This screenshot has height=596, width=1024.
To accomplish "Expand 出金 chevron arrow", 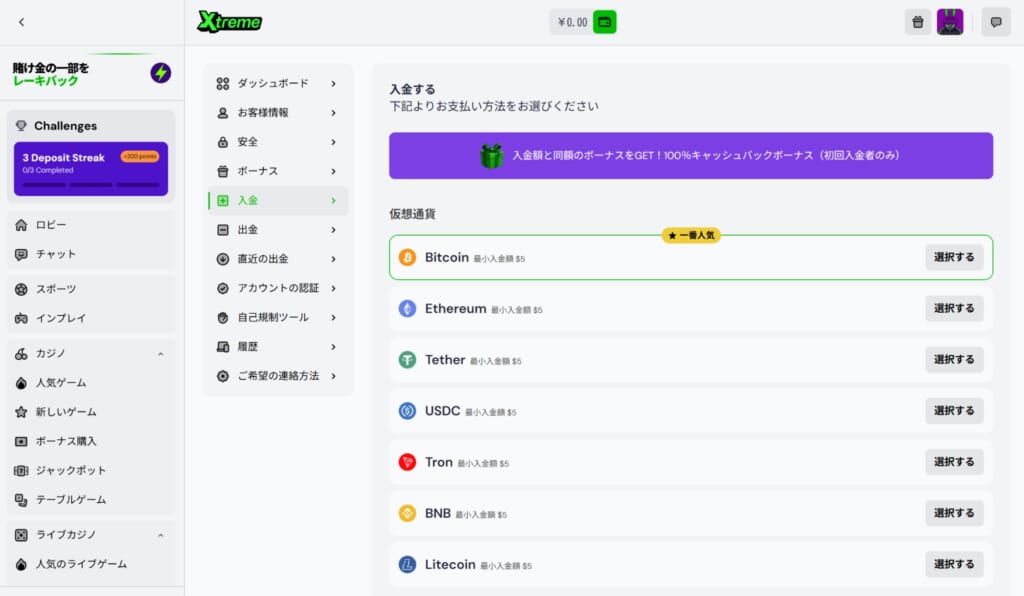I will tap(334, 230).
